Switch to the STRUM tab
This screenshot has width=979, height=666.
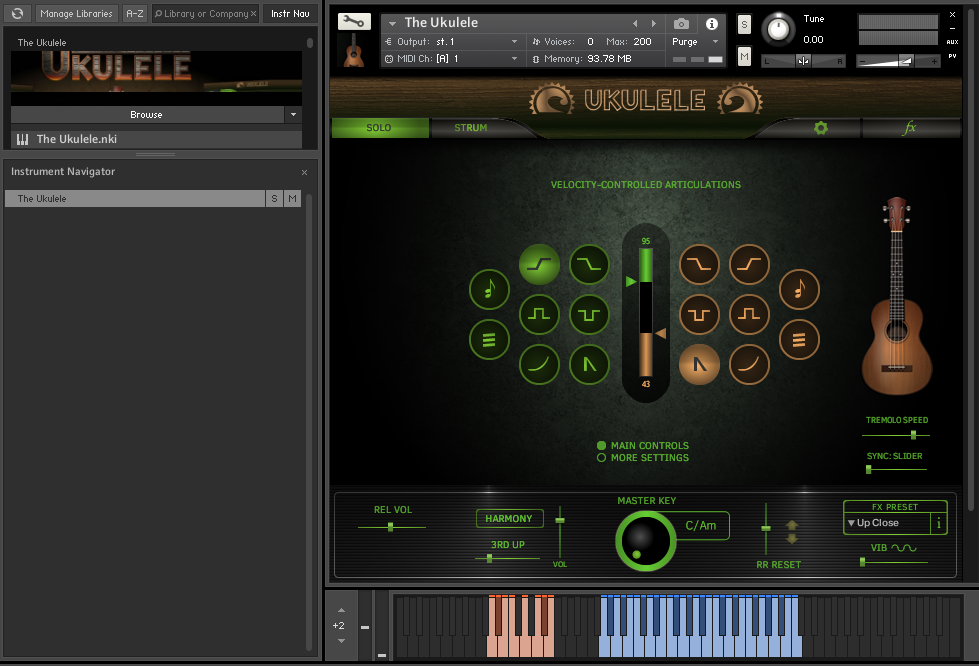[x=471, y=128]
